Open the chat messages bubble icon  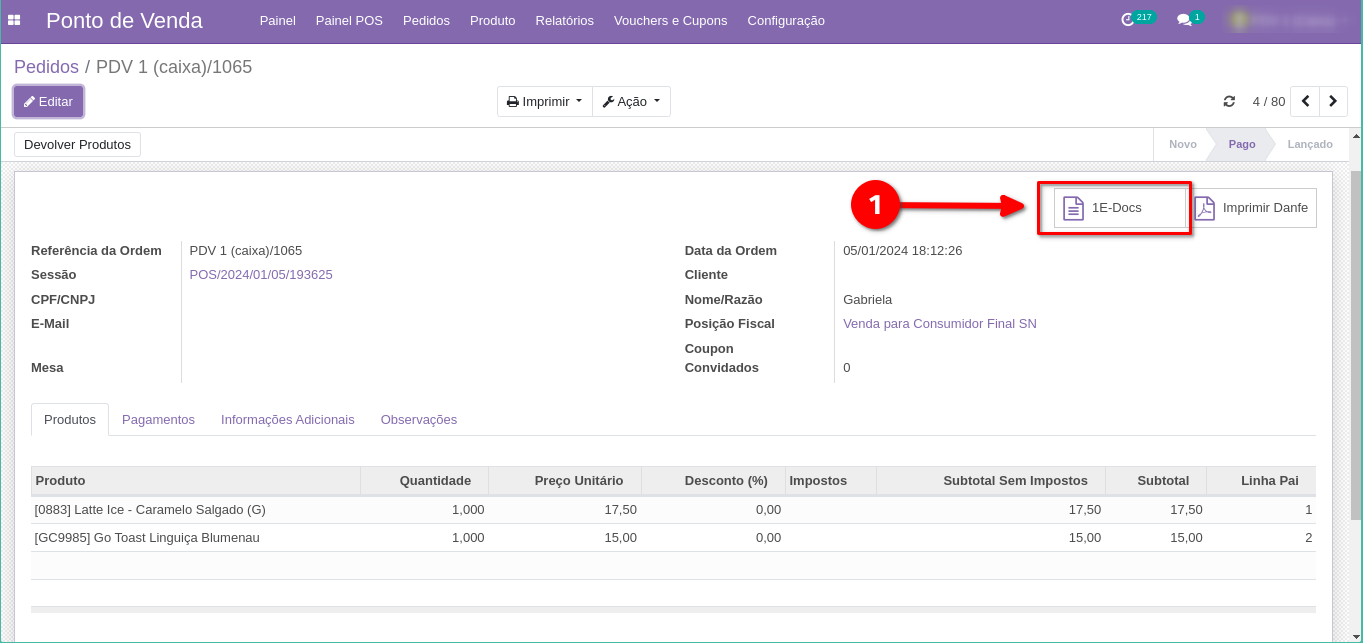(1184, 20)
